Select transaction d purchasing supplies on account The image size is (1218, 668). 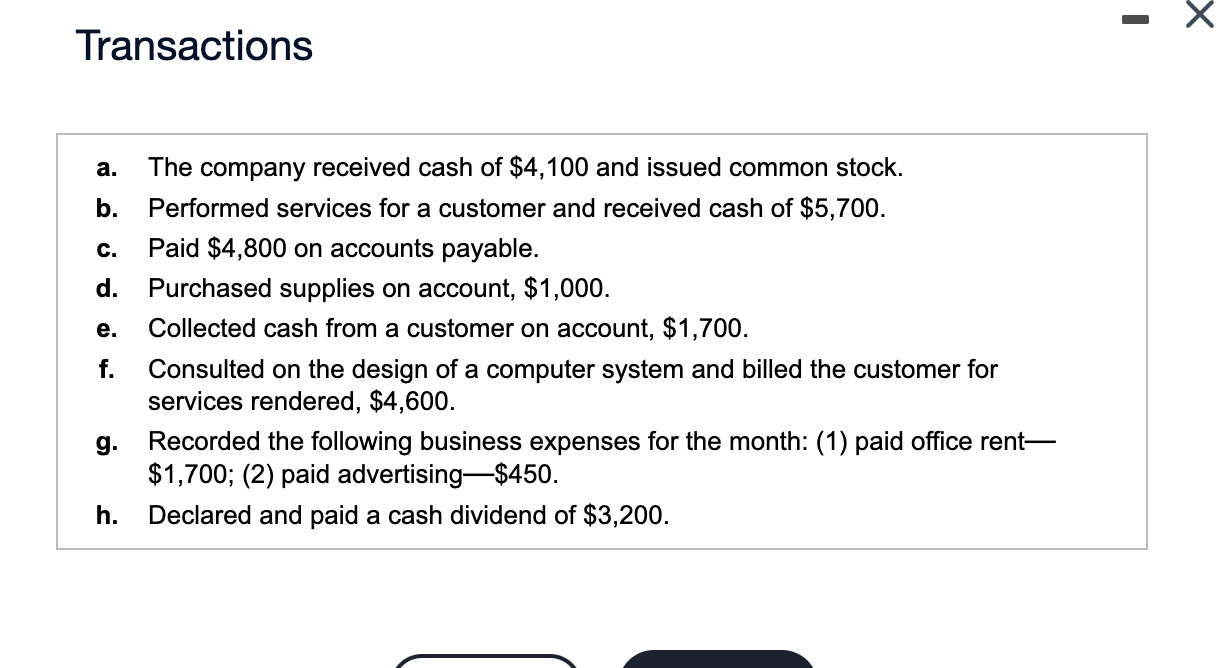tap(378, 288)
